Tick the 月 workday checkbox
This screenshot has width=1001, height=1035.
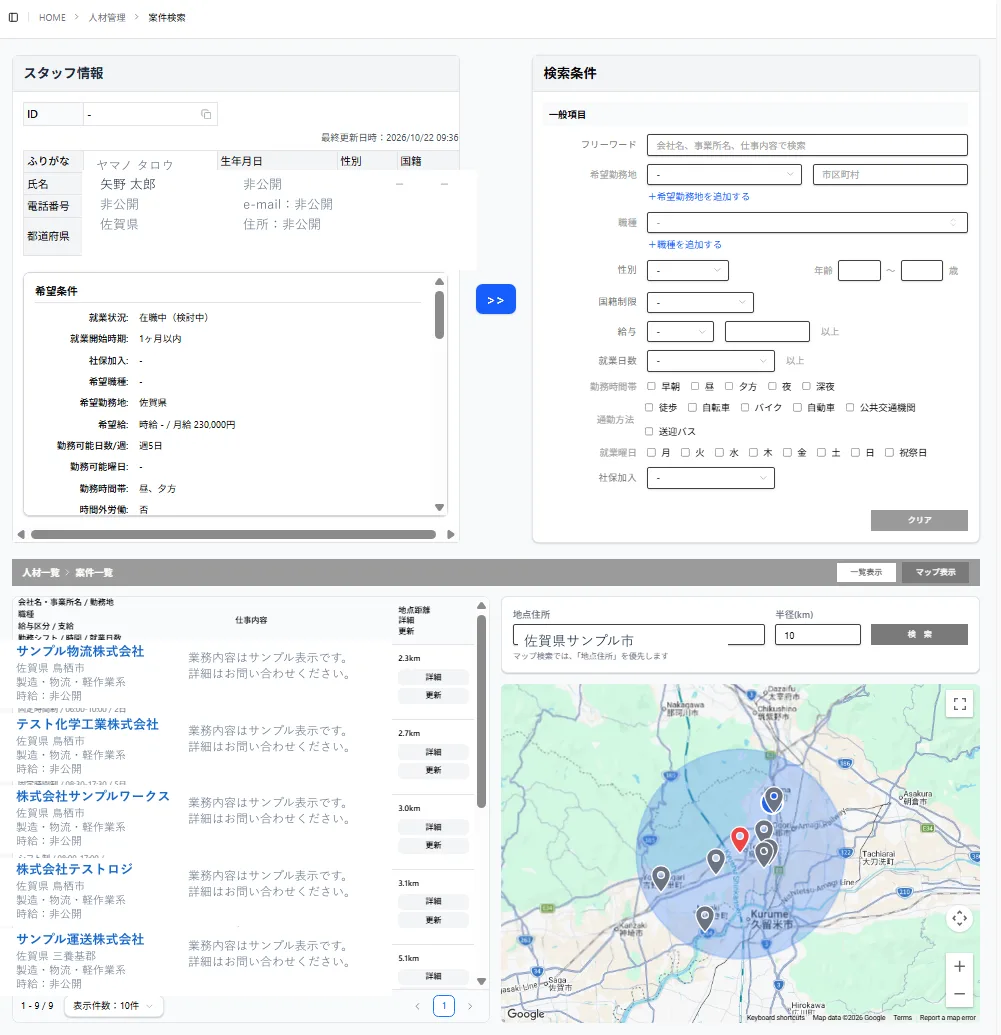click(x=652, y=452)
